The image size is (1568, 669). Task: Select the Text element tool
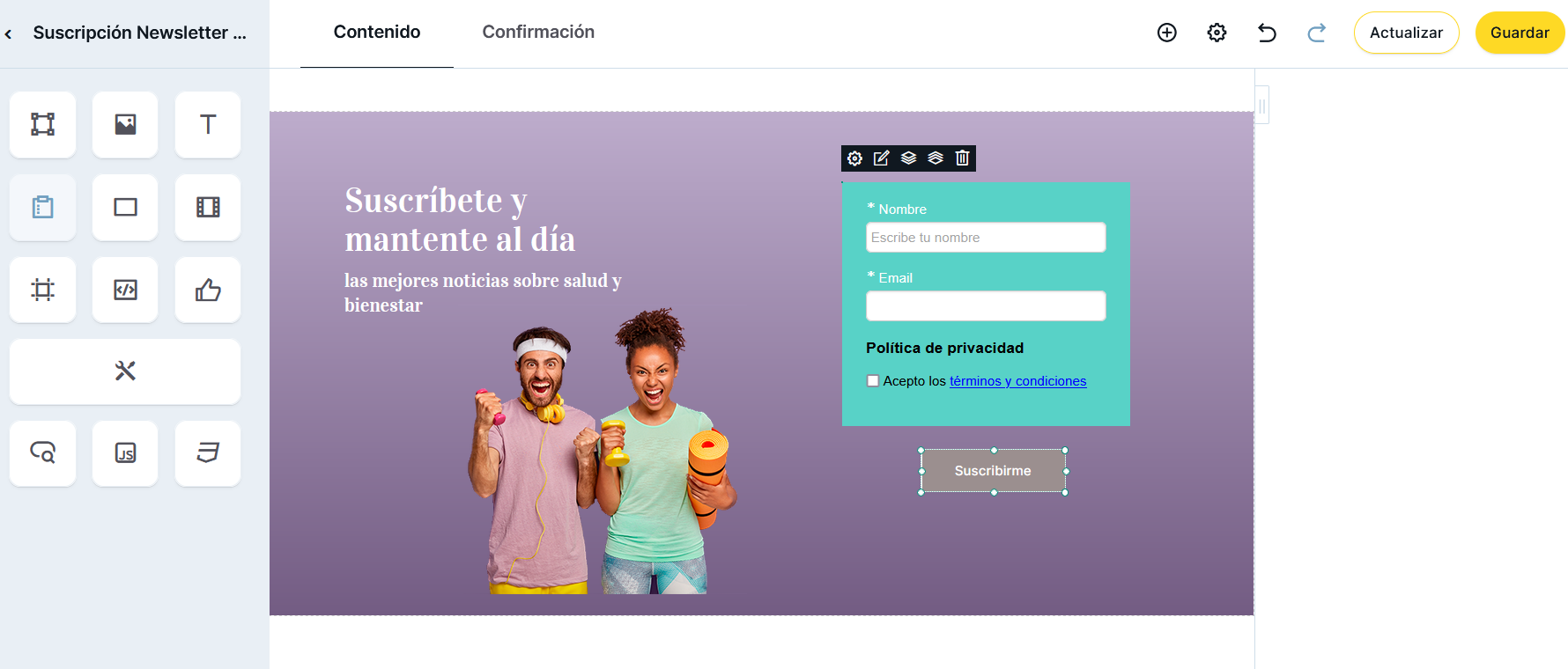208,124
